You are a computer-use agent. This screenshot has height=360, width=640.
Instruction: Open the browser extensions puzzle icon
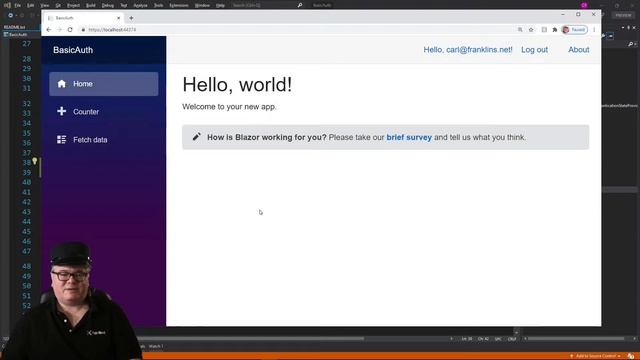click(x=555, y=29)
